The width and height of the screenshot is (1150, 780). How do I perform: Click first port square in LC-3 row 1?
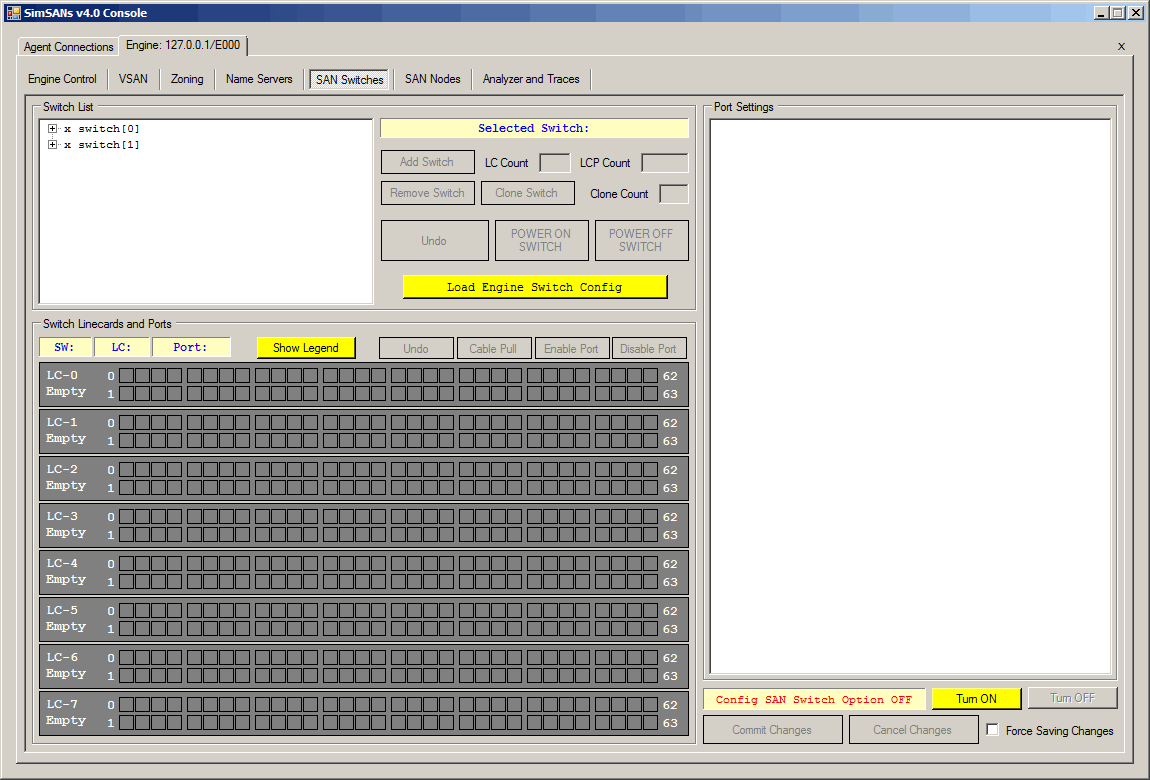click(127, 535)
